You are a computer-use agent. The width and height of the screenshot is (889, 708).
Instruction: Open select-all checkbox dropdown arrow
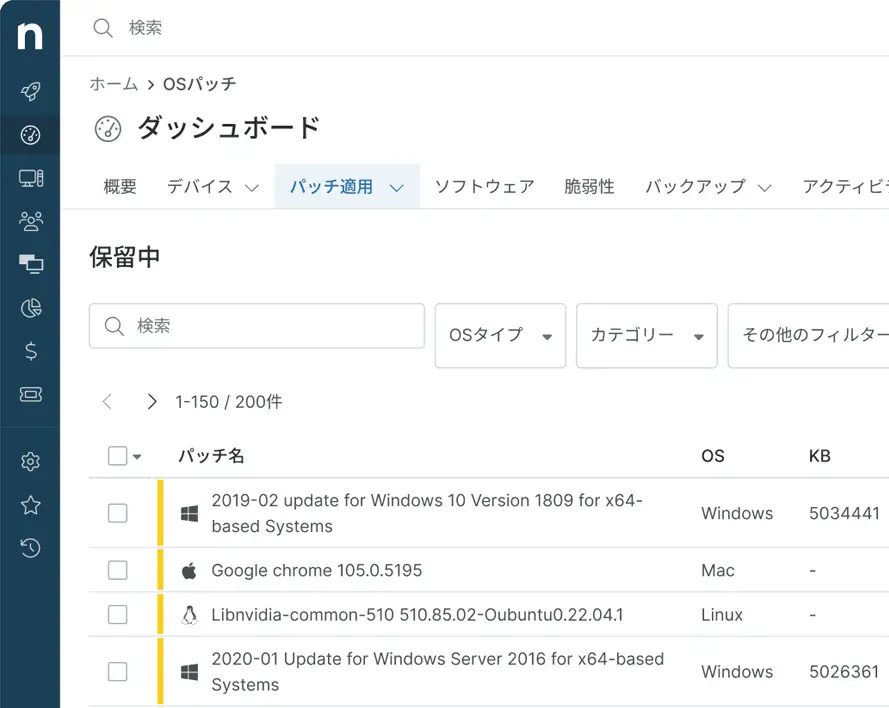137,456
